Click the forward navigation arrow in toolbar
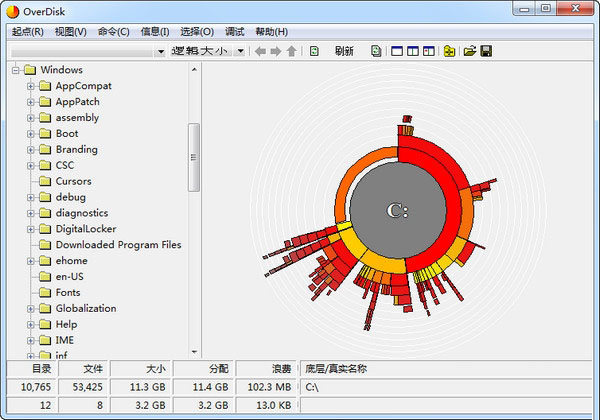The width and height of the screenshot is (600, 420). 275,51
